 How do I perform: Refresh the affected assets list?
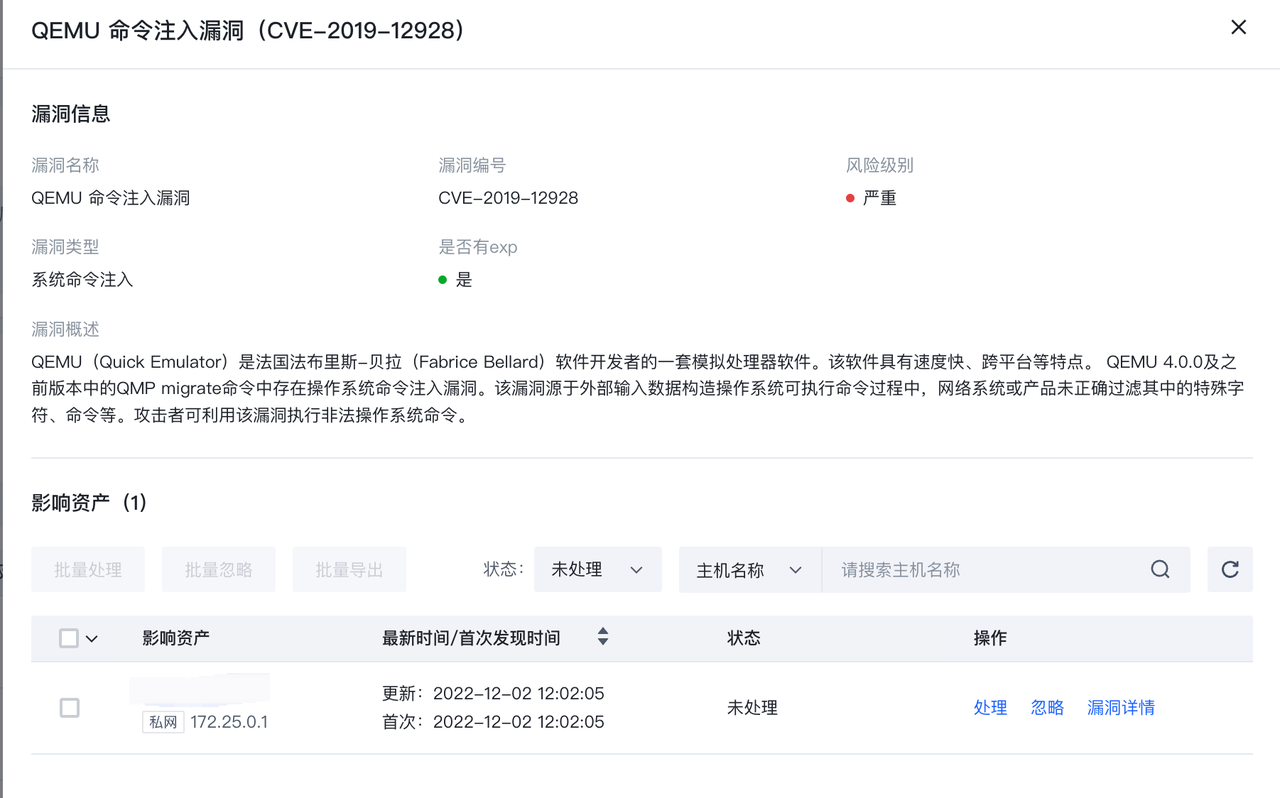1230,569
